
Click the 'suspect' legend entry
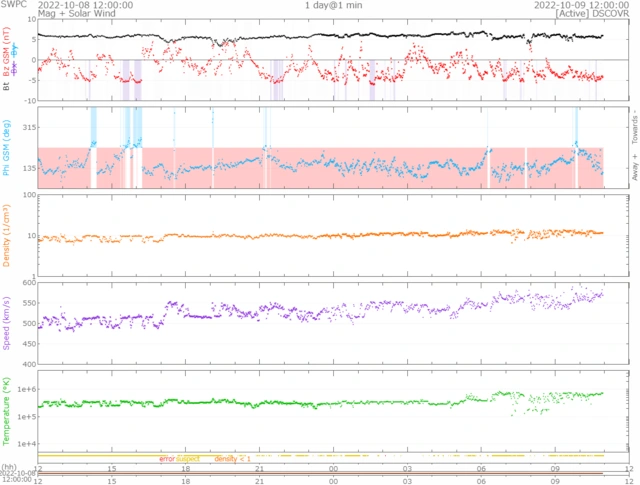click(x=188, y=459)
